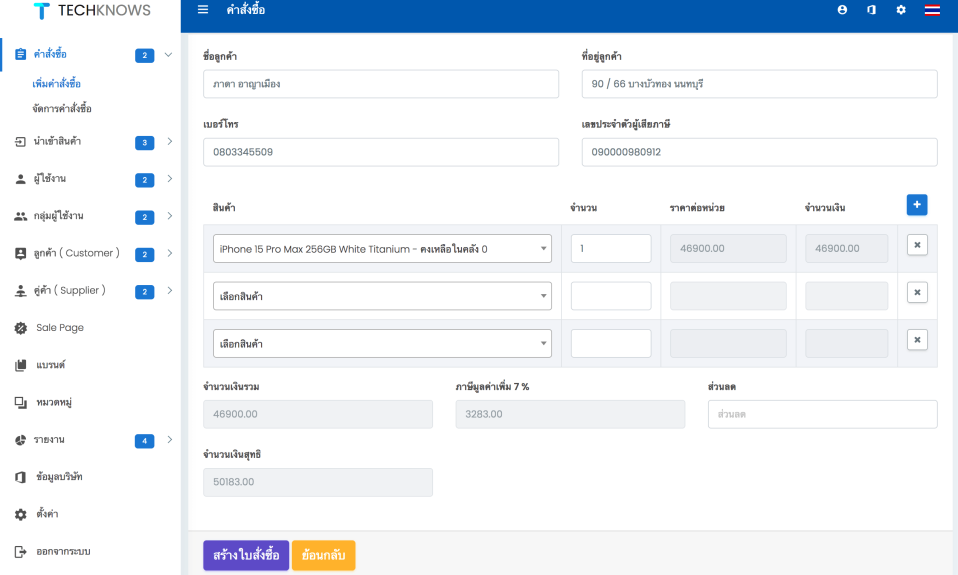Click the แบรนด์ sidebar icon
Screen dimensions: 958x575
click(20, 365)
